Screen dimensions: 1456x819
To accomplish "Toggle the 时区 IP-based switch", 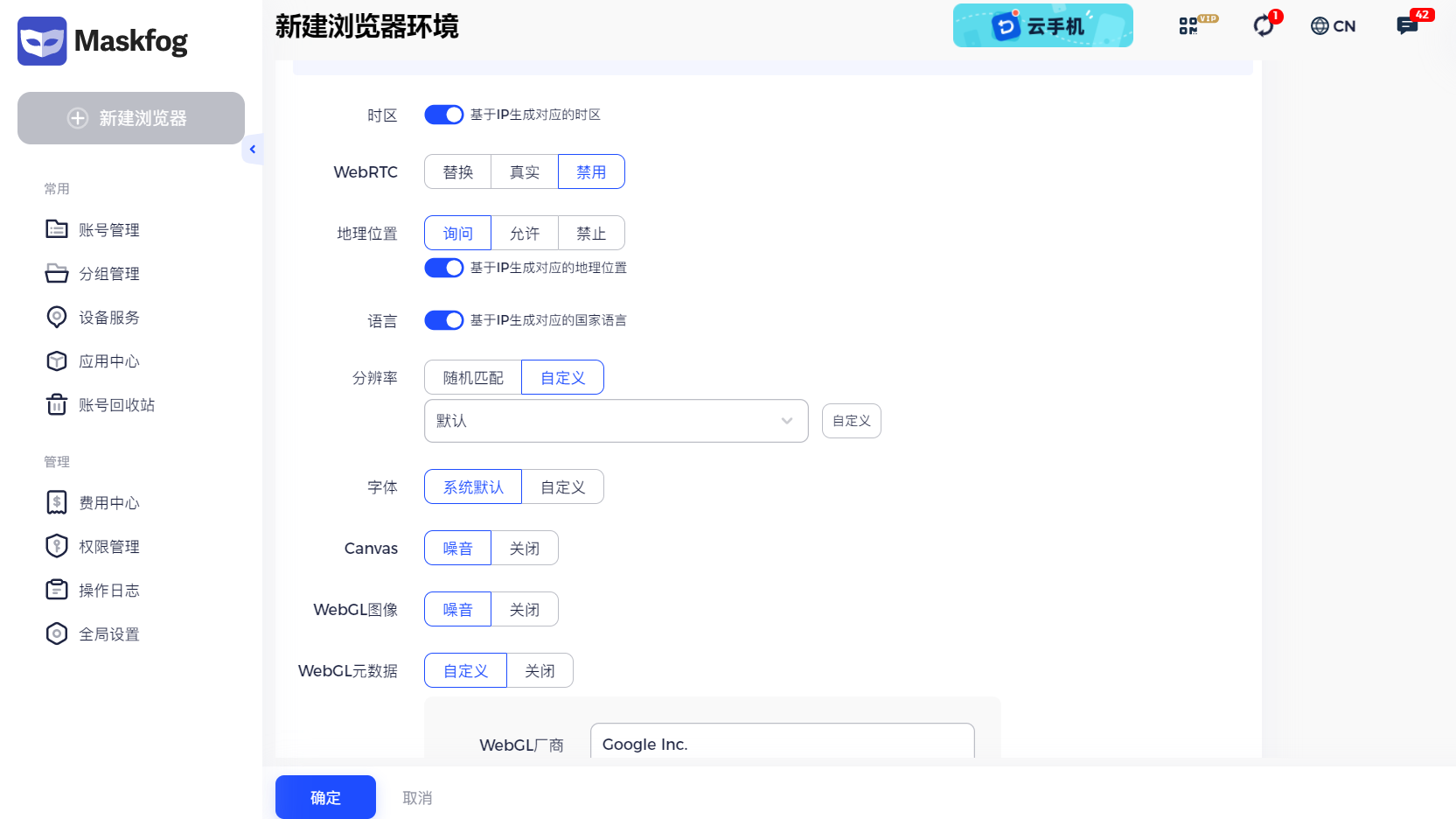I will 444,115.
